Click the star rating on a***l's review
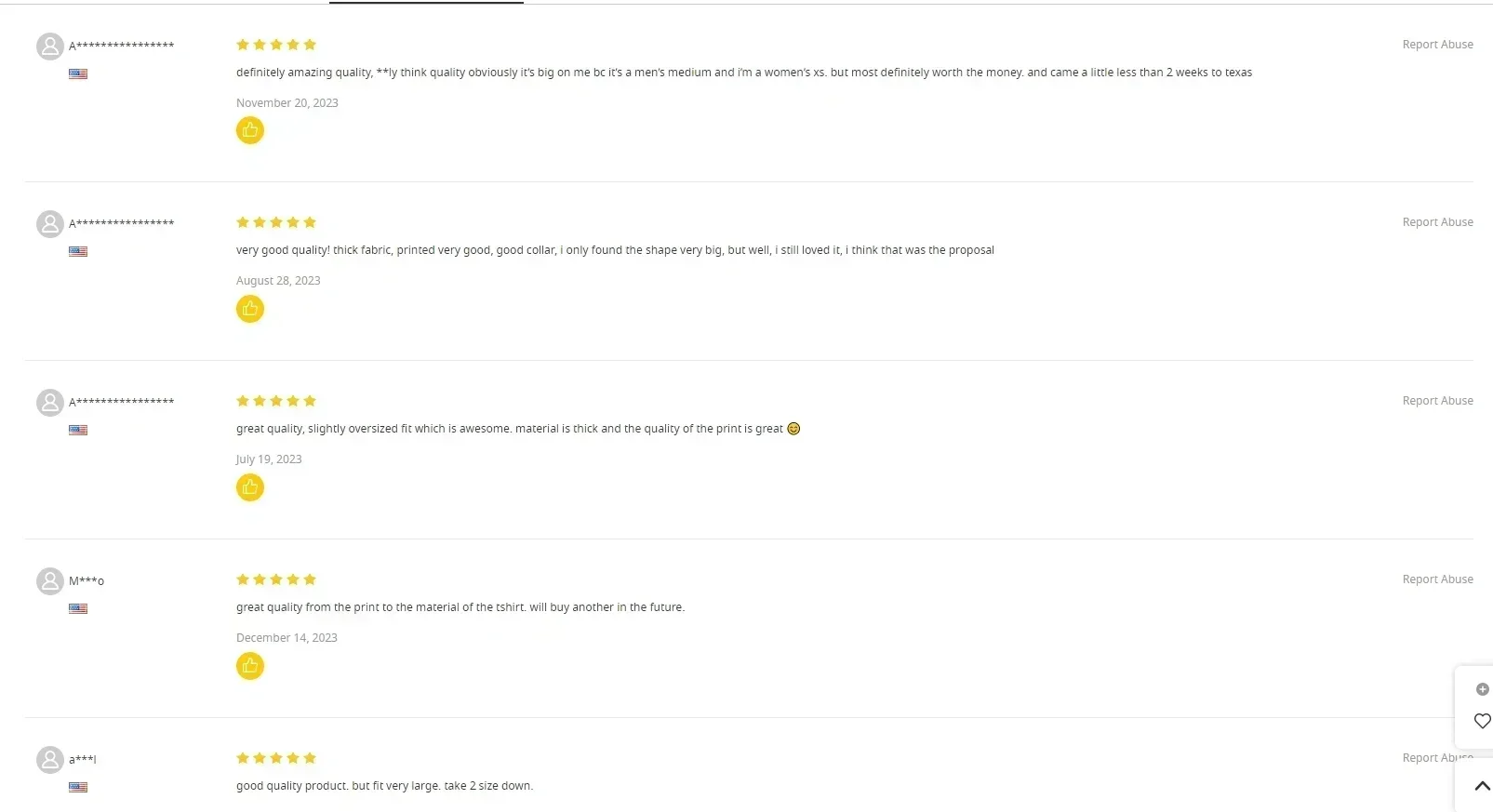 tap(276, 758)
